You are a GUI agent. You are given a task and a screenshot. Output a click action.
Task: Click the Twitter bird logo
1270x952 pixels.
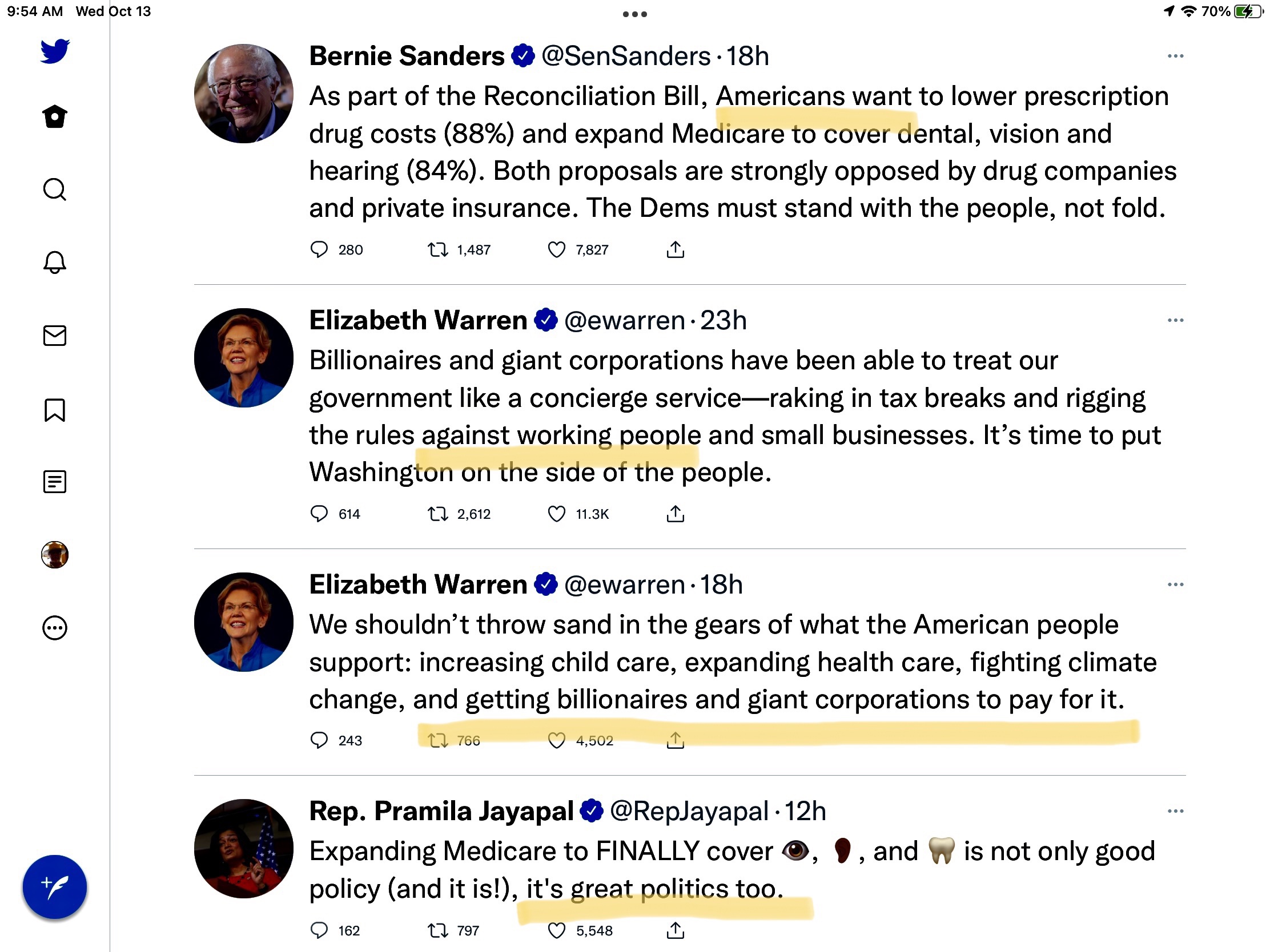point(55,51)
